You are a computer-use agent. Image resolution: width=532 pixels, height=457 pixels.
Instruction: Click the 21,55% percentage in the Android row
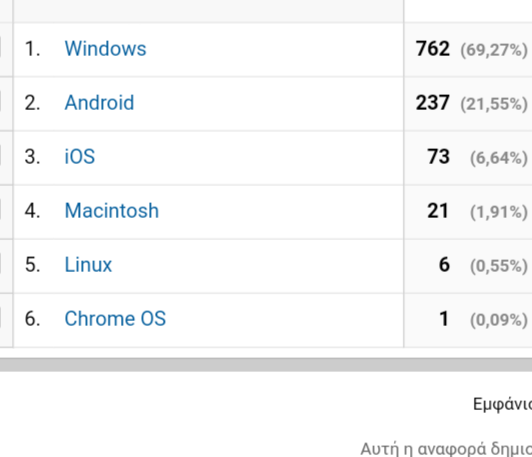pos(494,104)
